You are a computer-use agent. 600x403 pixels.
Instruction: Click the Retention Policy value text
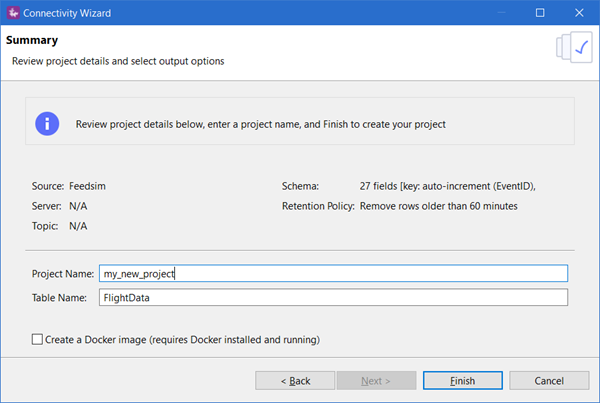pyautogui.click(x=438, y=206)
